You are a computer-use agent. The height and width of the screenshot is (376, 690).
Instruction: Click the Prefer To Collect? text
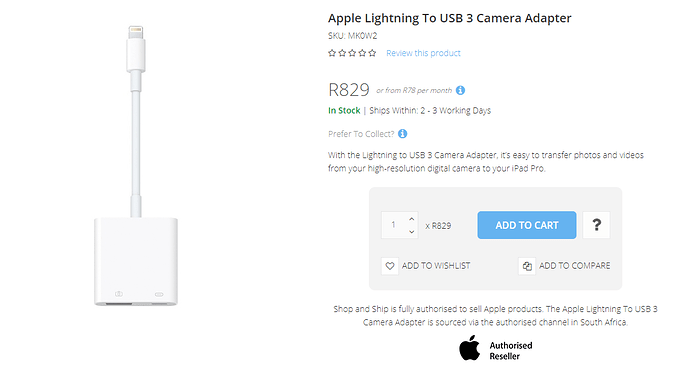pos(361,134)
